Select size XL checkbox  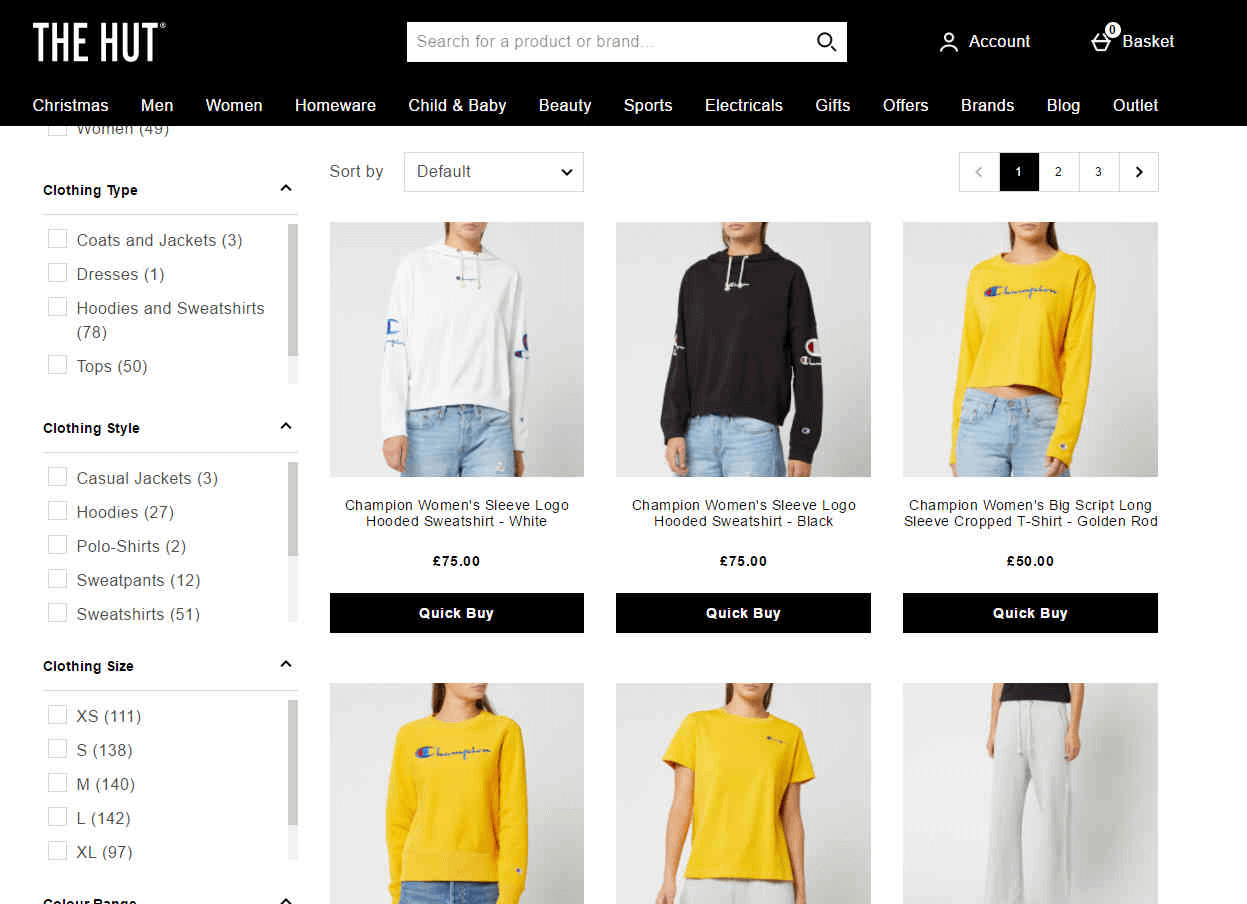tap(58, 851)
